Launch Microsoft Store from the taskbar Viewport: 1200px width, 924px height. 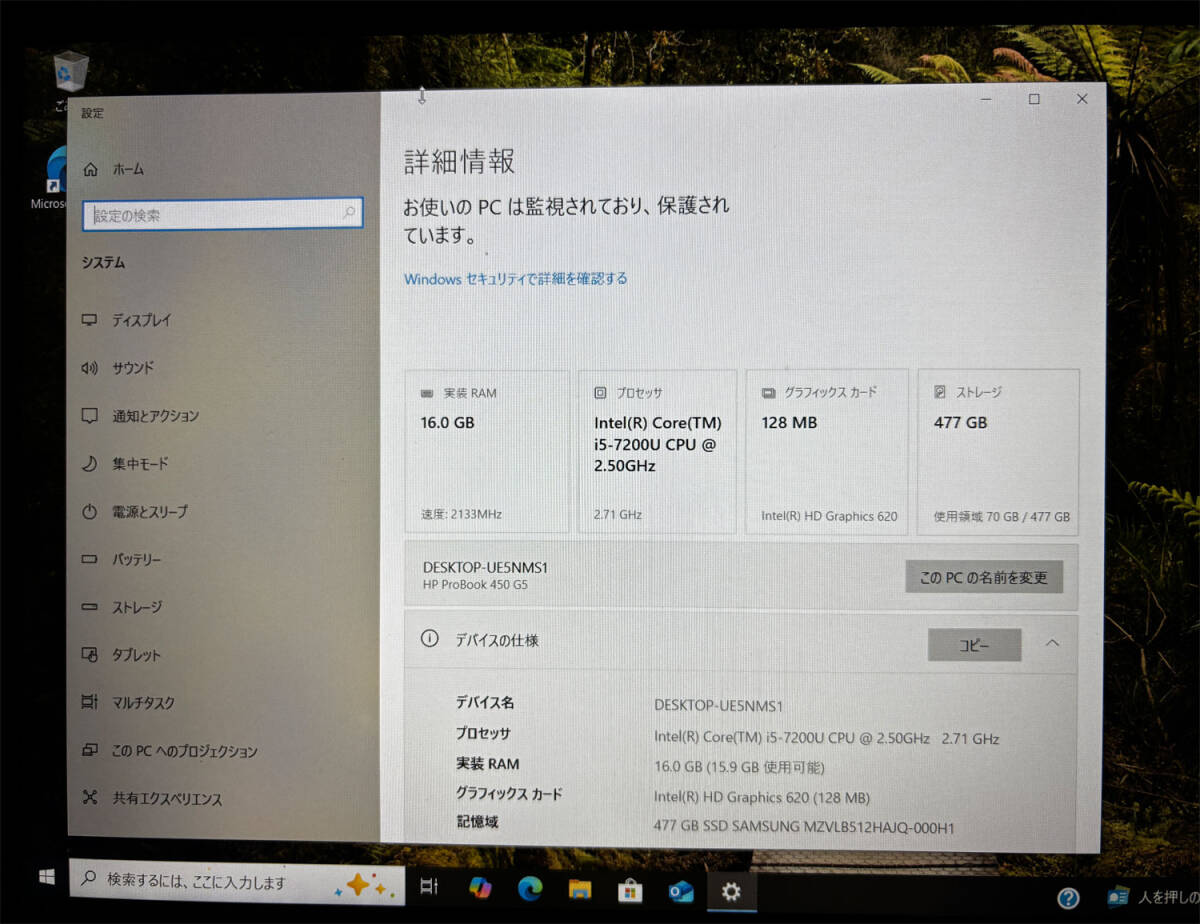click(630, 889)
